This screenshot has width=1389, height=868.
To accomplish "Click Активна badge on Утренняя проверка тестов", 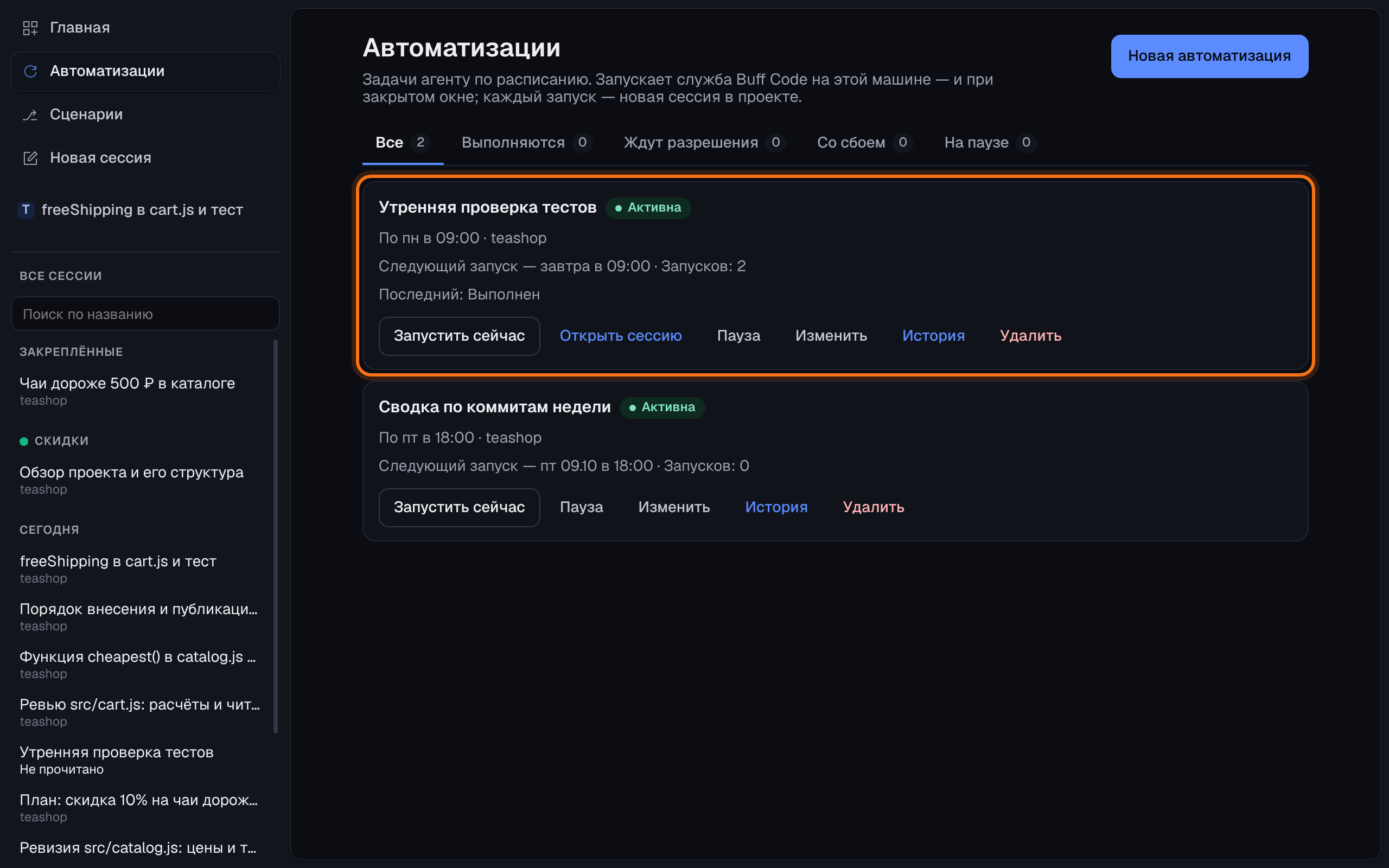I will pyautogui.click(x=648, y=208).
